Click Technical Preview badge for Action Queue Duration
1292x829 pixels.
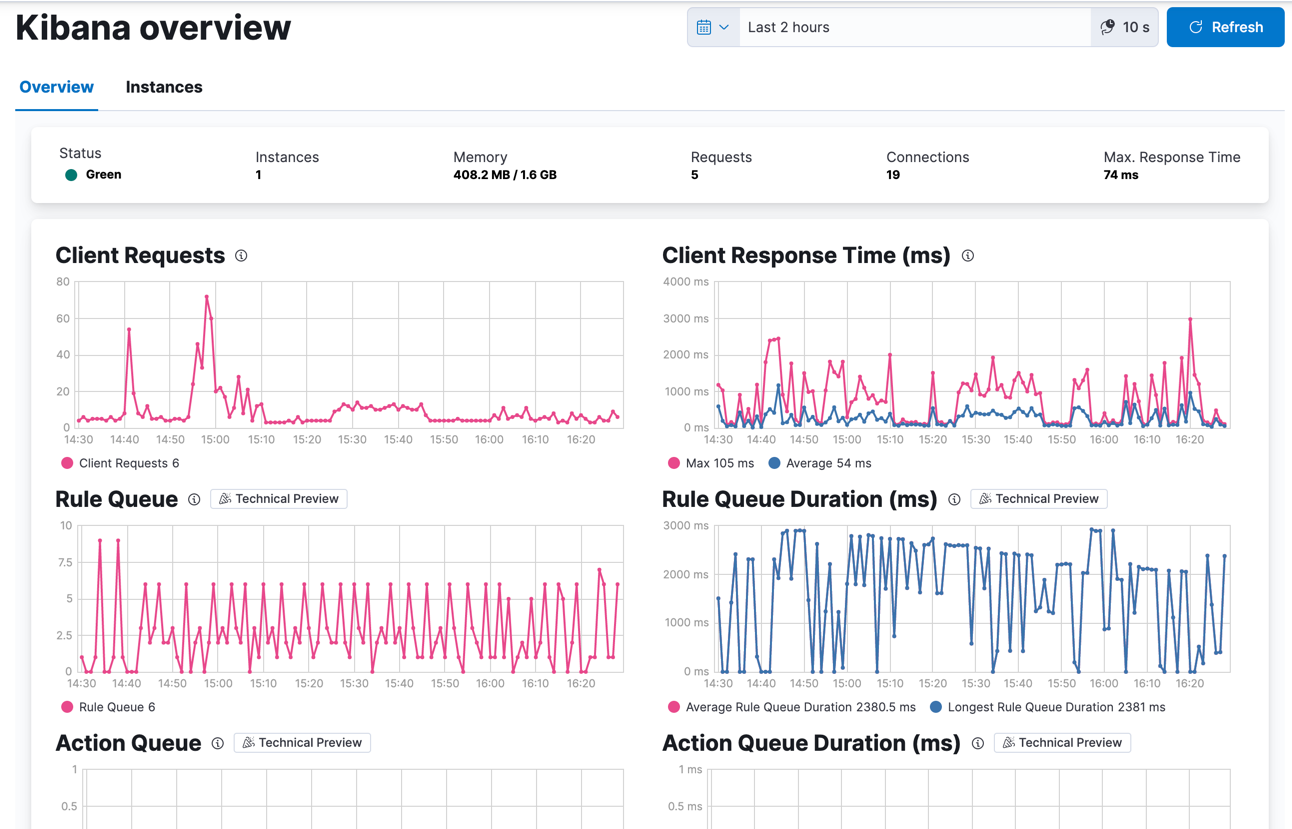pos(1062,743)
